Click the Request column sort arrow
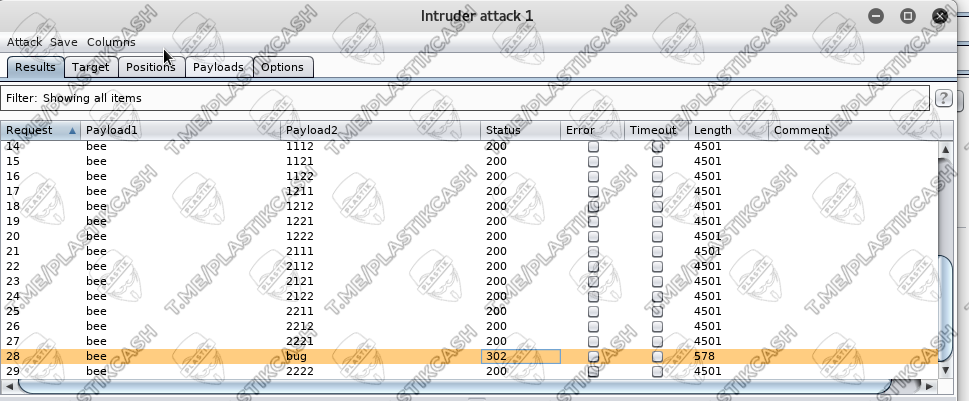Screen dimensions: 969x401 [x=72, y=131]
